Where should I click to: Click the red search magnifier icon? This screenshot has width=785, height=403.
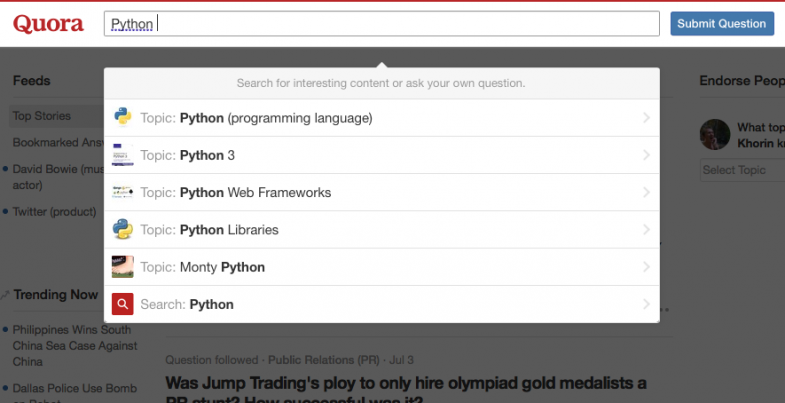pyautogui.click(x=123, y=304)
